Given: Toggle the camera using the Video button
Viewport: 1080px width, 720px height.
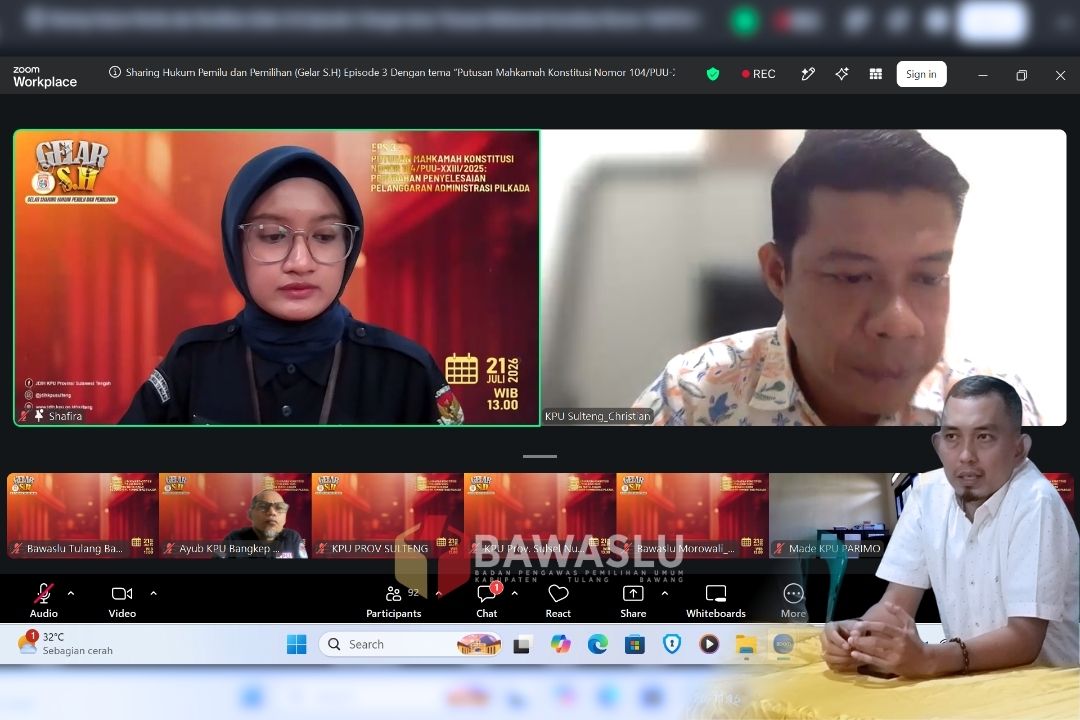Looking at the screenshot, I should coord(122,600).
